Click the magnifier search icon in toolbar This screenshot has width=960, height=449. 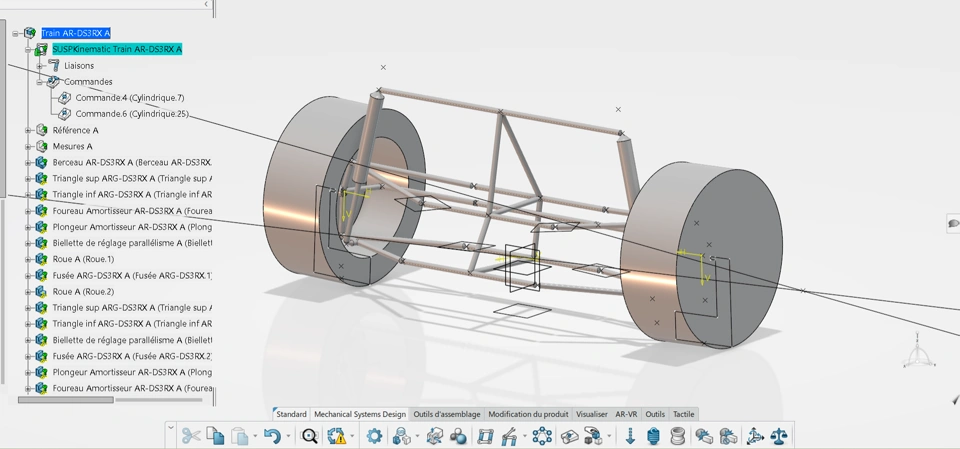[x=310, y=436]
